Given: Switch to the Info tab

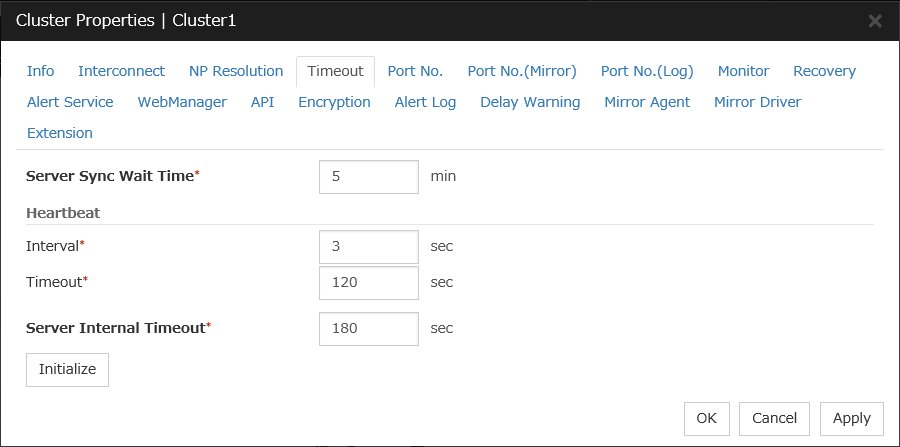Looking at the screenshot, I should pos(41,71).
